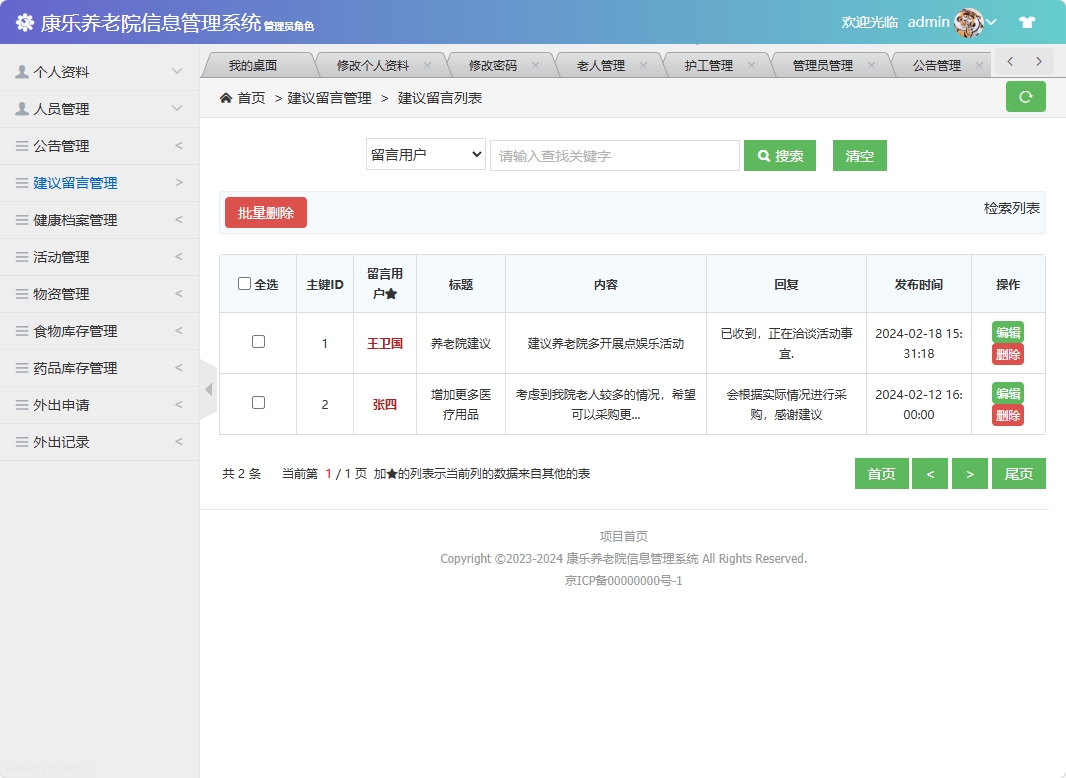Screen dimensions: 1066x778
Task: Open the 留言用户 dropdown
Action: pos(425,155)
